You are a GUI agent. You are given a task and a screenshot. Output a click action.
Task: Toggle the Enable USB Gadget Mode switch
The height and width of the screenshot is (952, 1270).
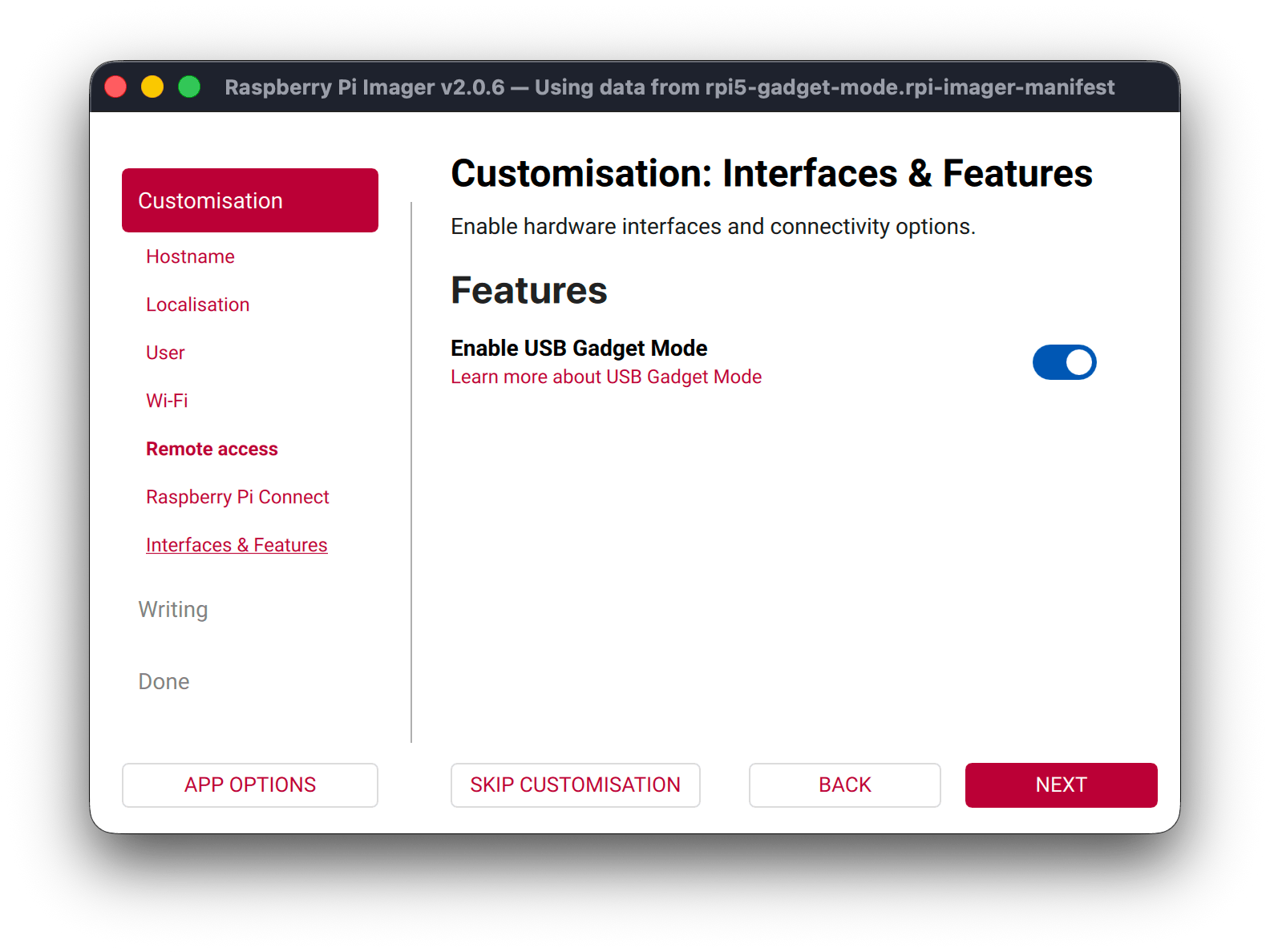click(x=1064, y=362)
